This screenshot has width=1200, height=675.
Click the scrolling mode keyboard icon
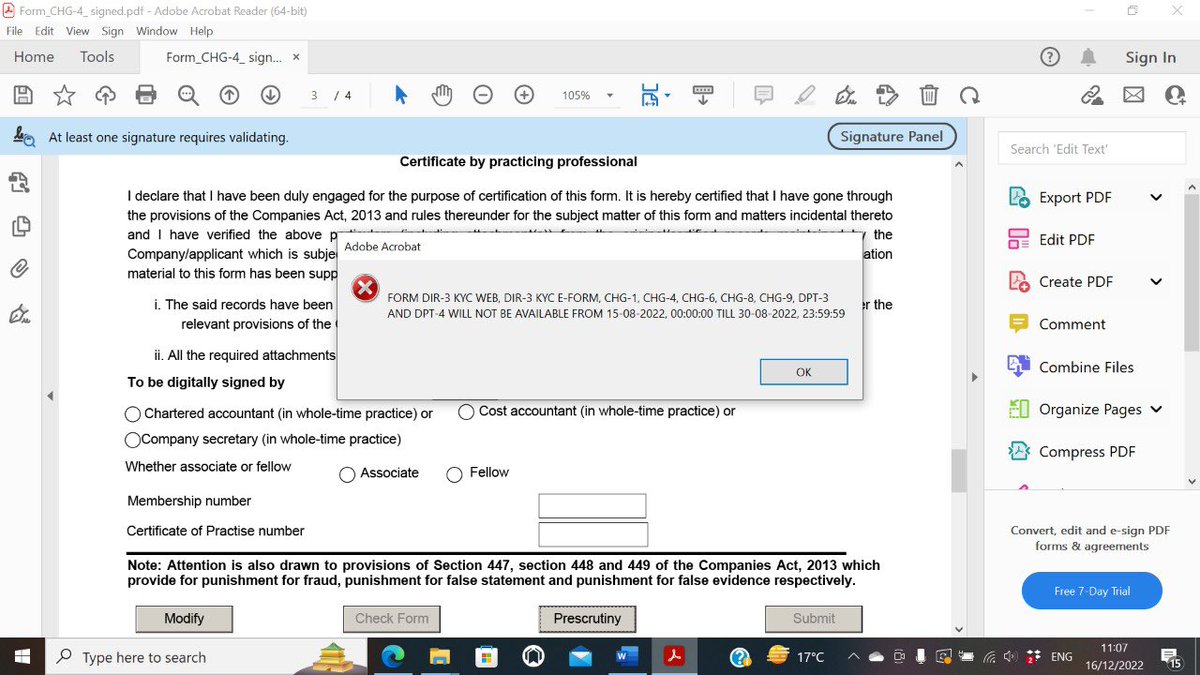pyautogui.click(x=702, y=94)
